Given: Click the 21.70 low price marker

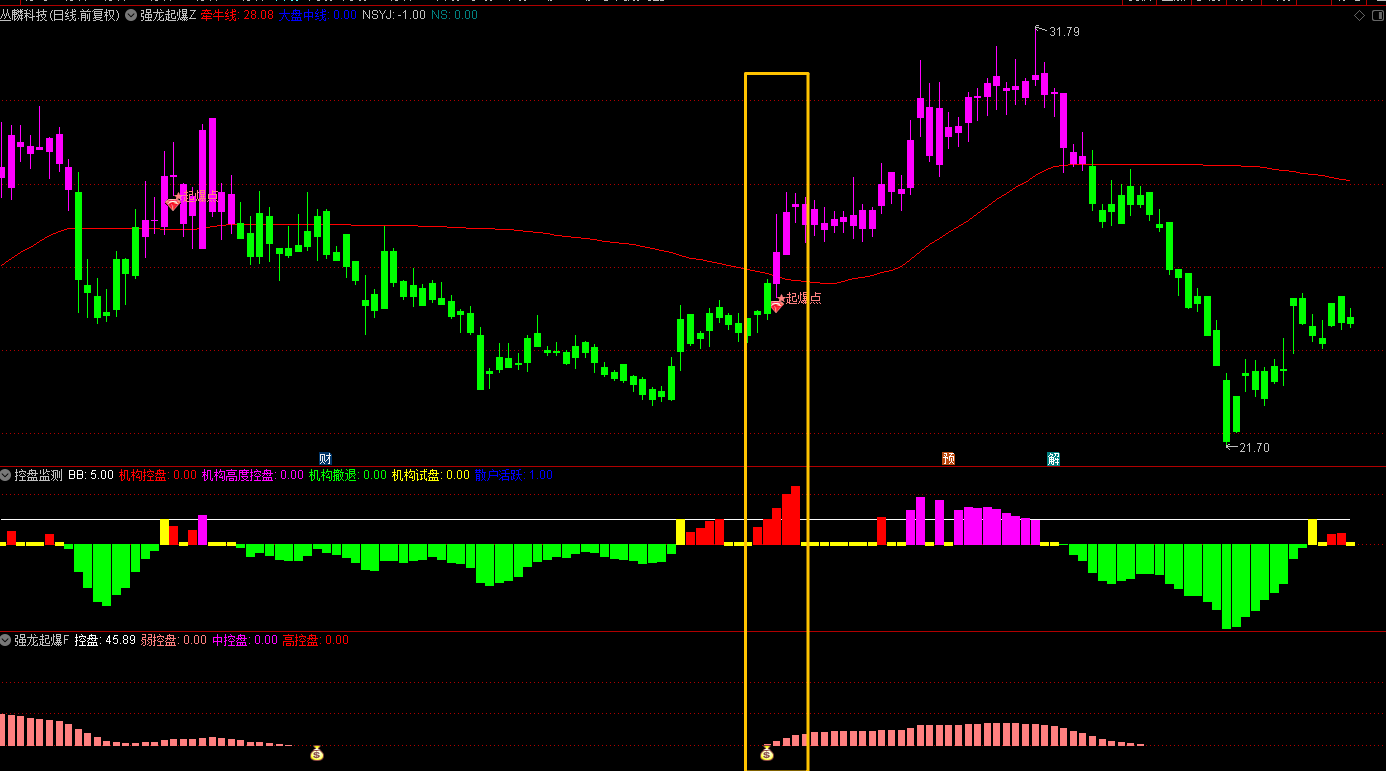Looking at the screenshot, I should 1253,447.
